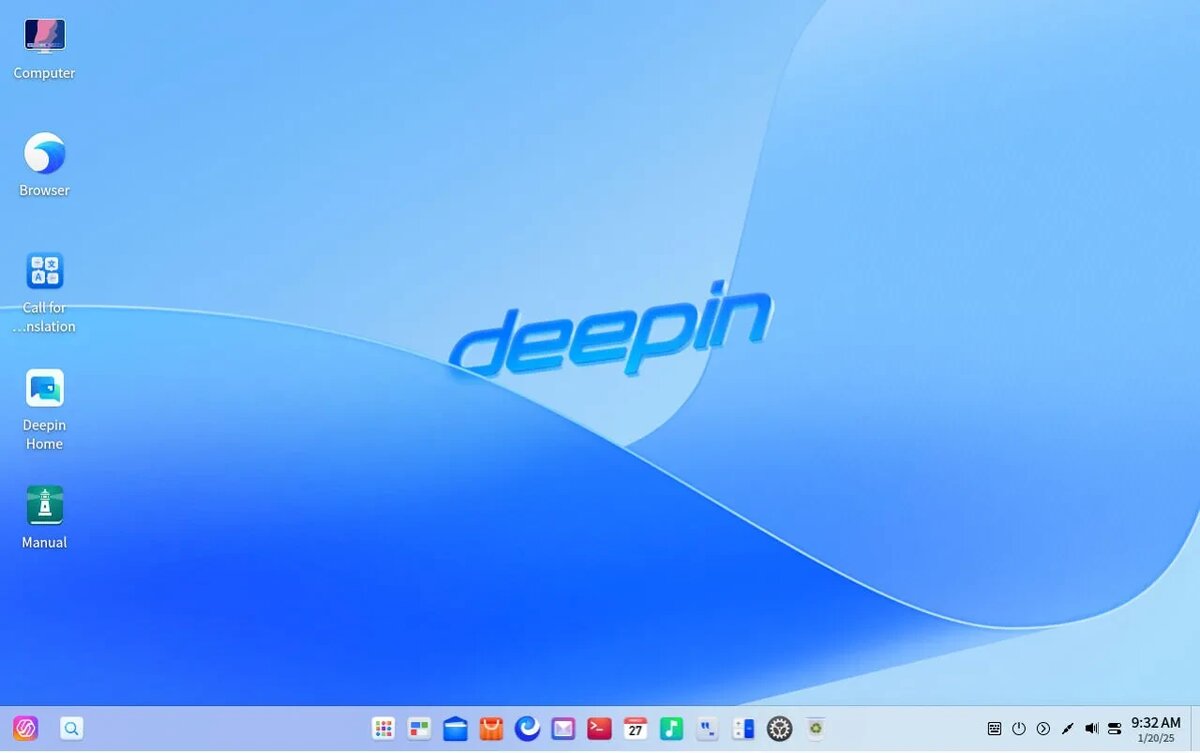Open the Calendar icon showing 27
Screen dimensions: 1200x753
[635, 729]
